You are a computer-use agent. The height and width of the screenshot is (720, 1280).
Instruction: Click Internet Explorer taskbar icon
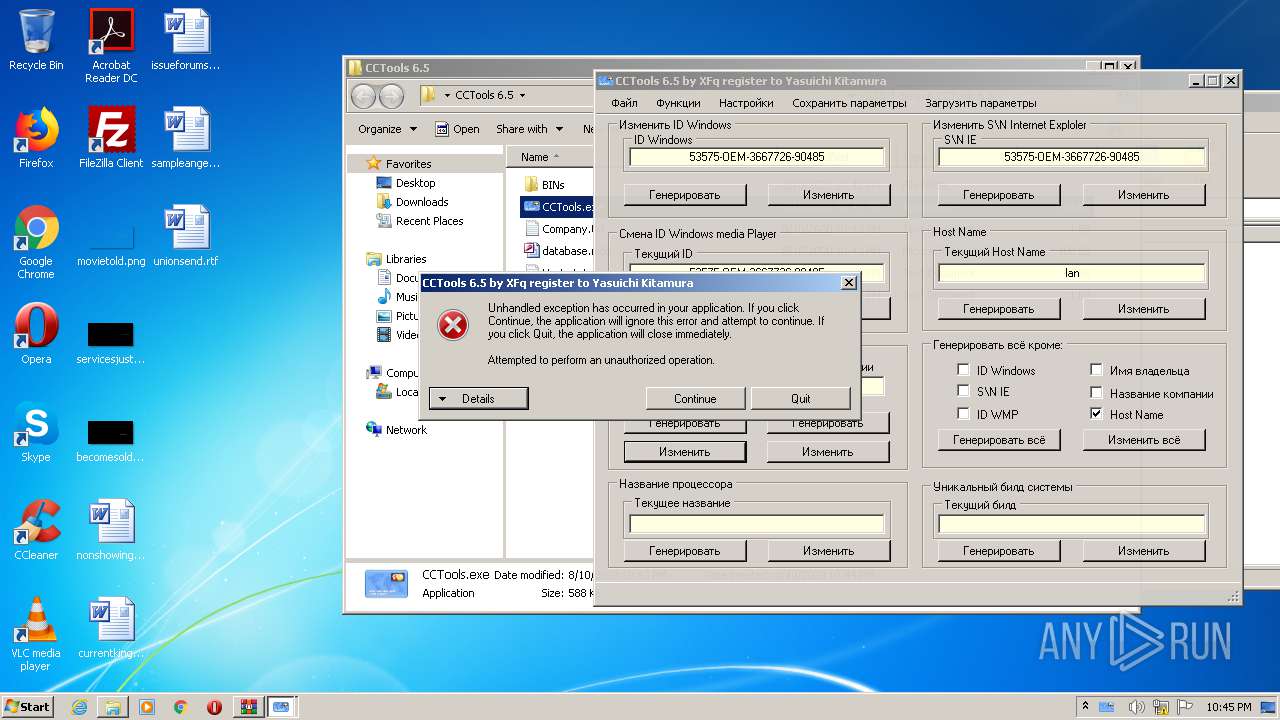pyautogui.click(x=79, y=707)
